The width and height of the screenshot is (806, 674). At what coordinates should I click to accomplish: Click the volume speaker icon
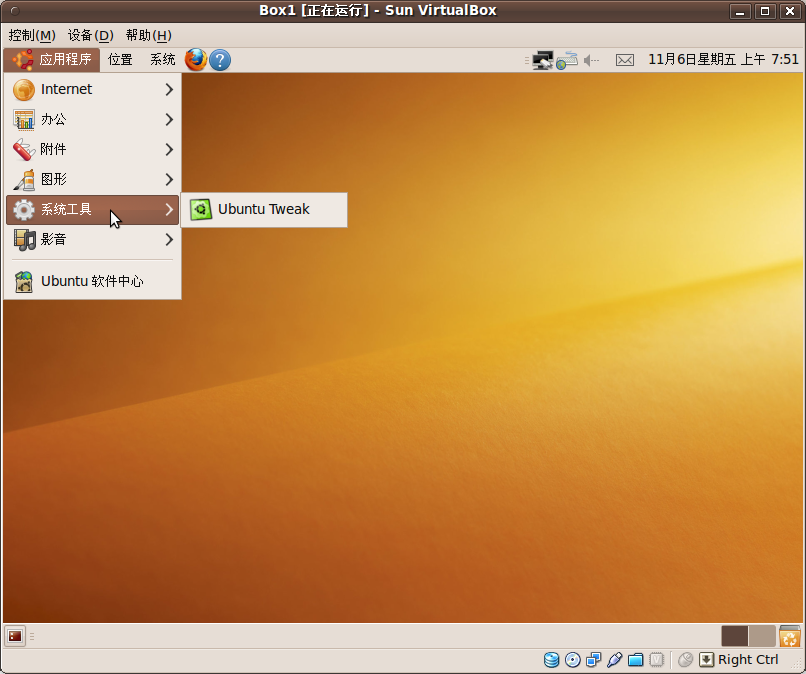coord(592,61)
